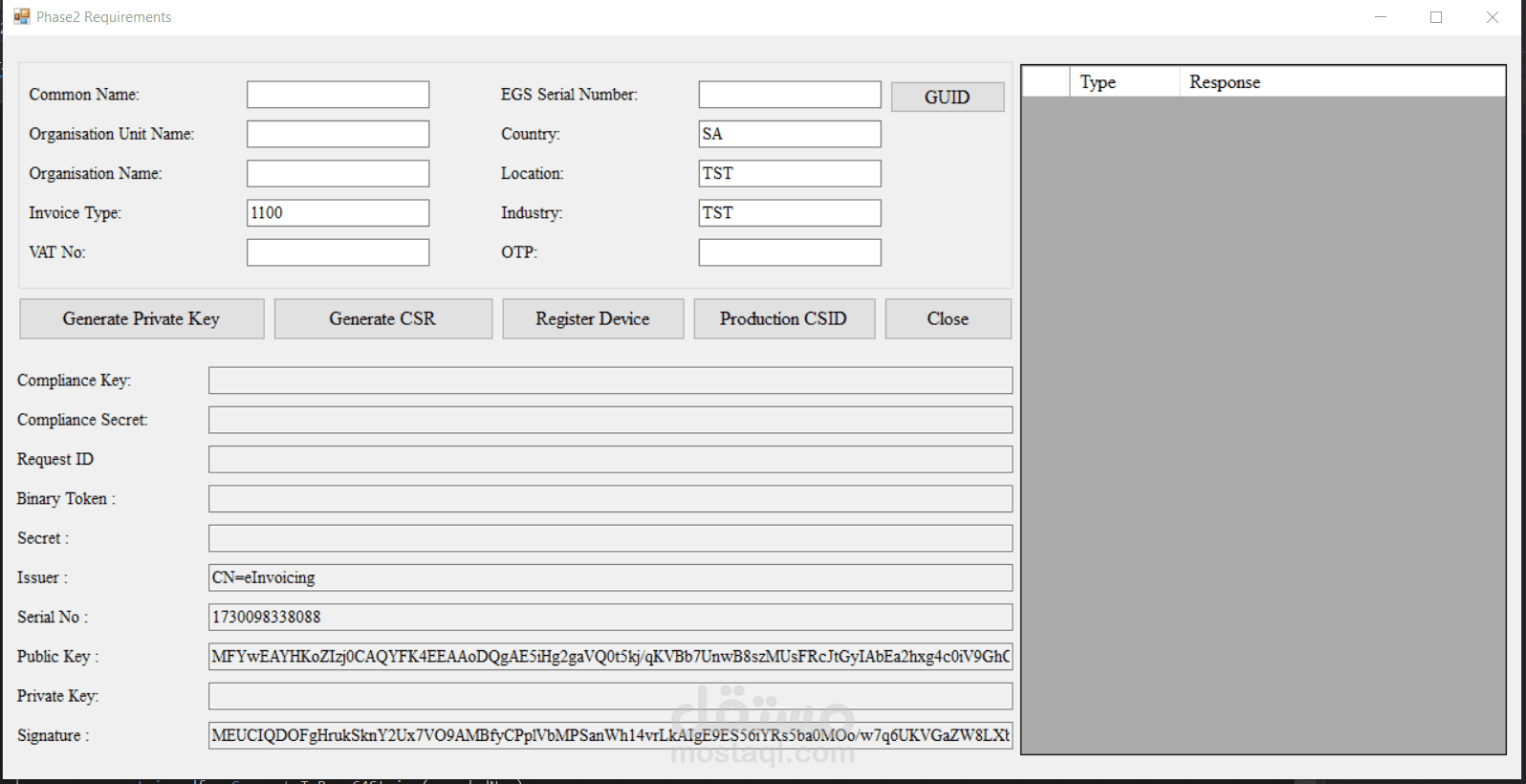The height and width of the screenshot is (784, 1526).
Task: Click the Phase2 Requirements app icon
Action: click(x=21, y=16)
